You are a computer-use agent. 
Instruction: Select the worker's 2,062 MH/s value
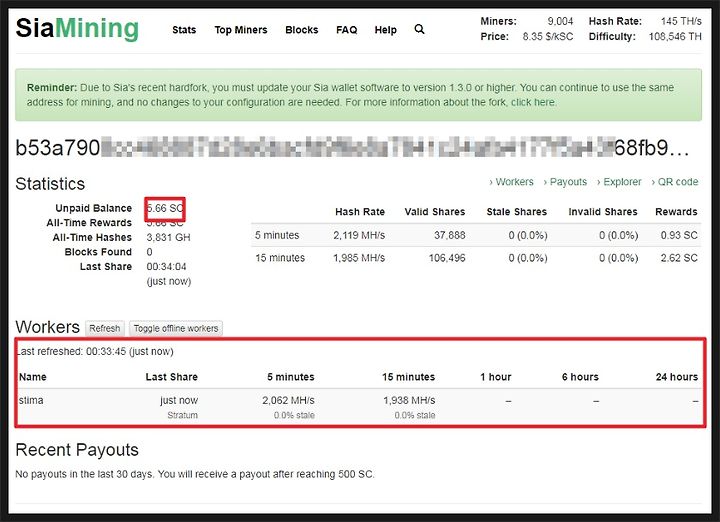pos(288,400)
